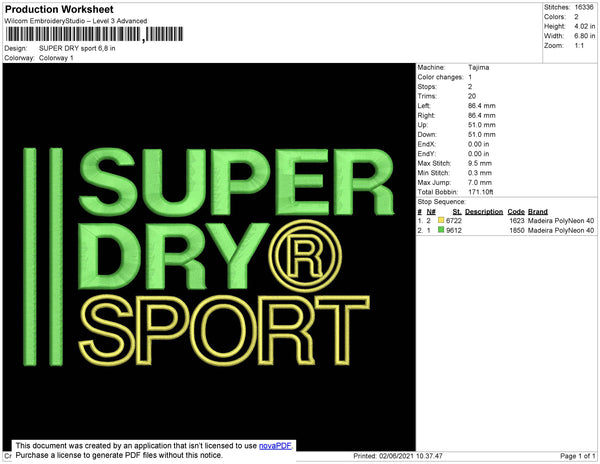Click the Trims value 20
The height and width of the screenshot is (464, 600).
click(x=472, y=96)
